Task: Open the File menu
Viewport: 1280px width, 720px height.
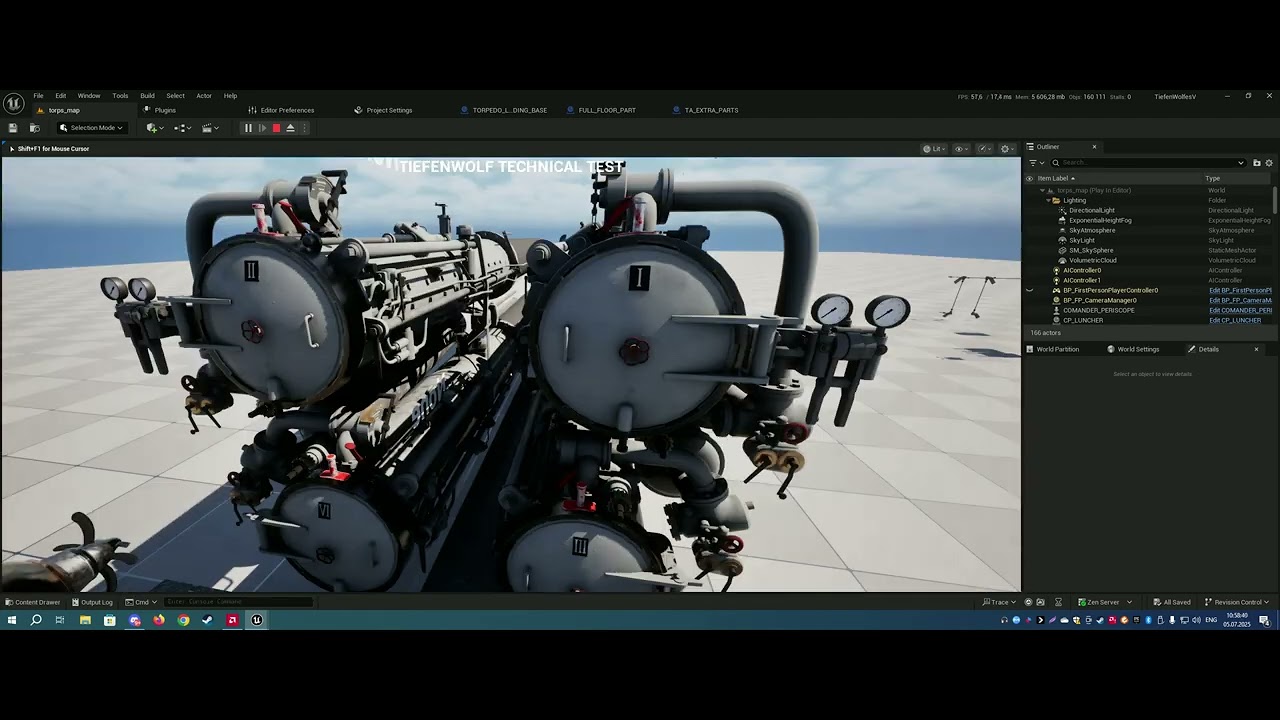Action: [38, 96]
